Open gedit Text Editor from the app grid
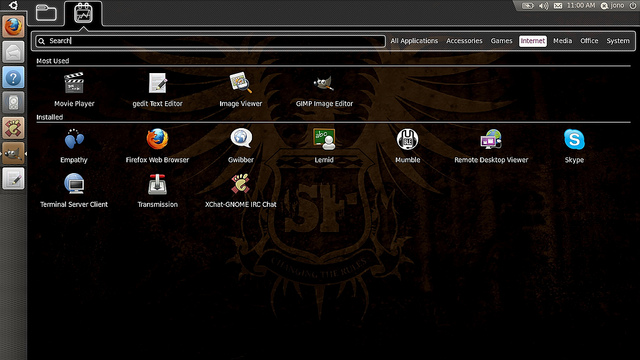640x360 pixels. (157, 89)
